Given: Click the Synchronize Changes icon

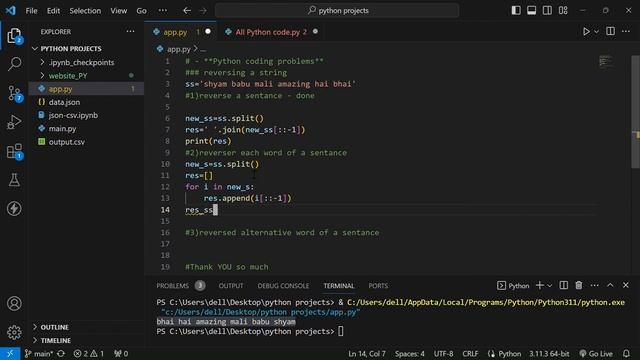Looking at the screenshot, I should (61, 353).
